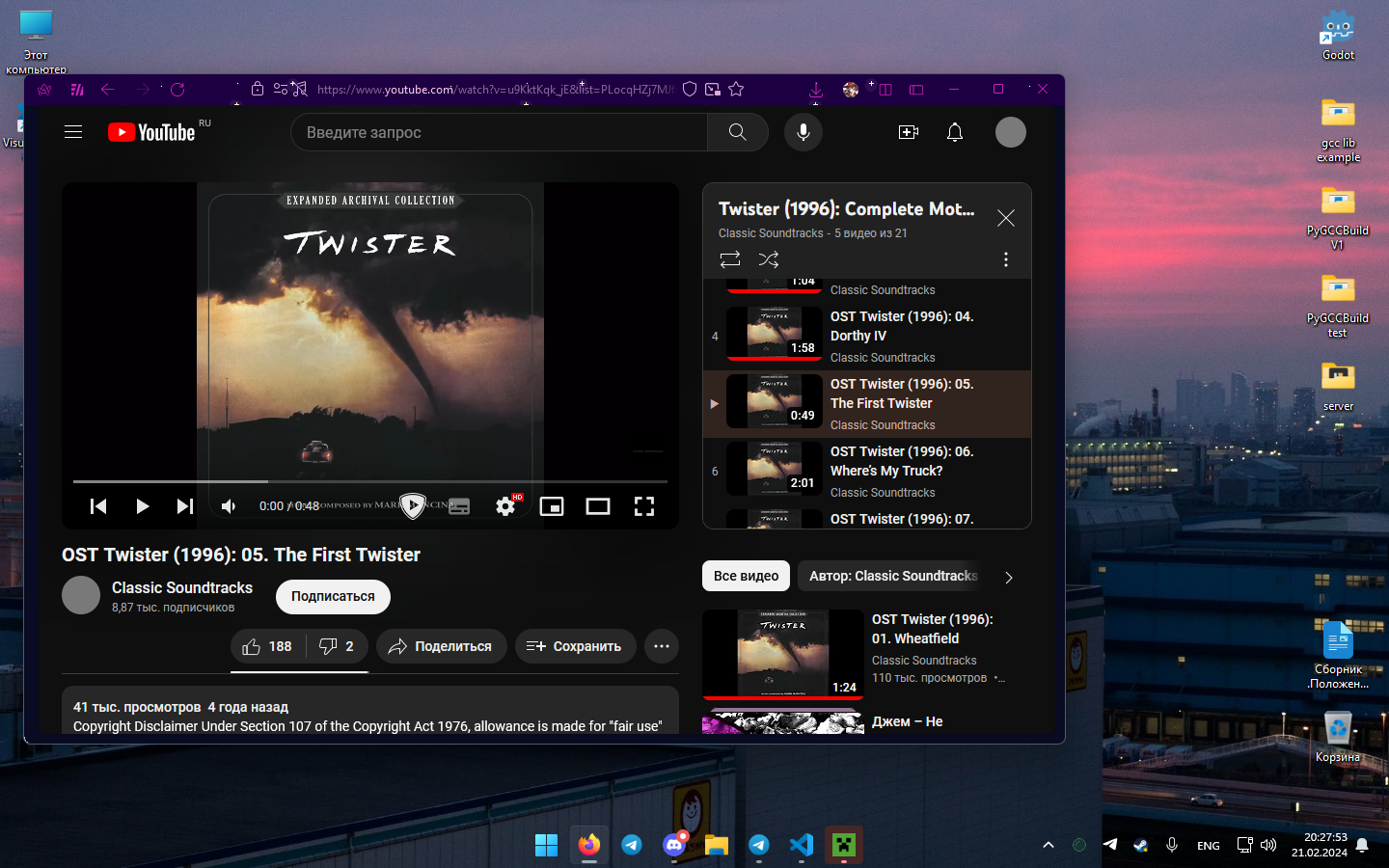Toggle playlist shuffle
Viewport: 1389px width, 868px height.
click(x=769, y=259)
